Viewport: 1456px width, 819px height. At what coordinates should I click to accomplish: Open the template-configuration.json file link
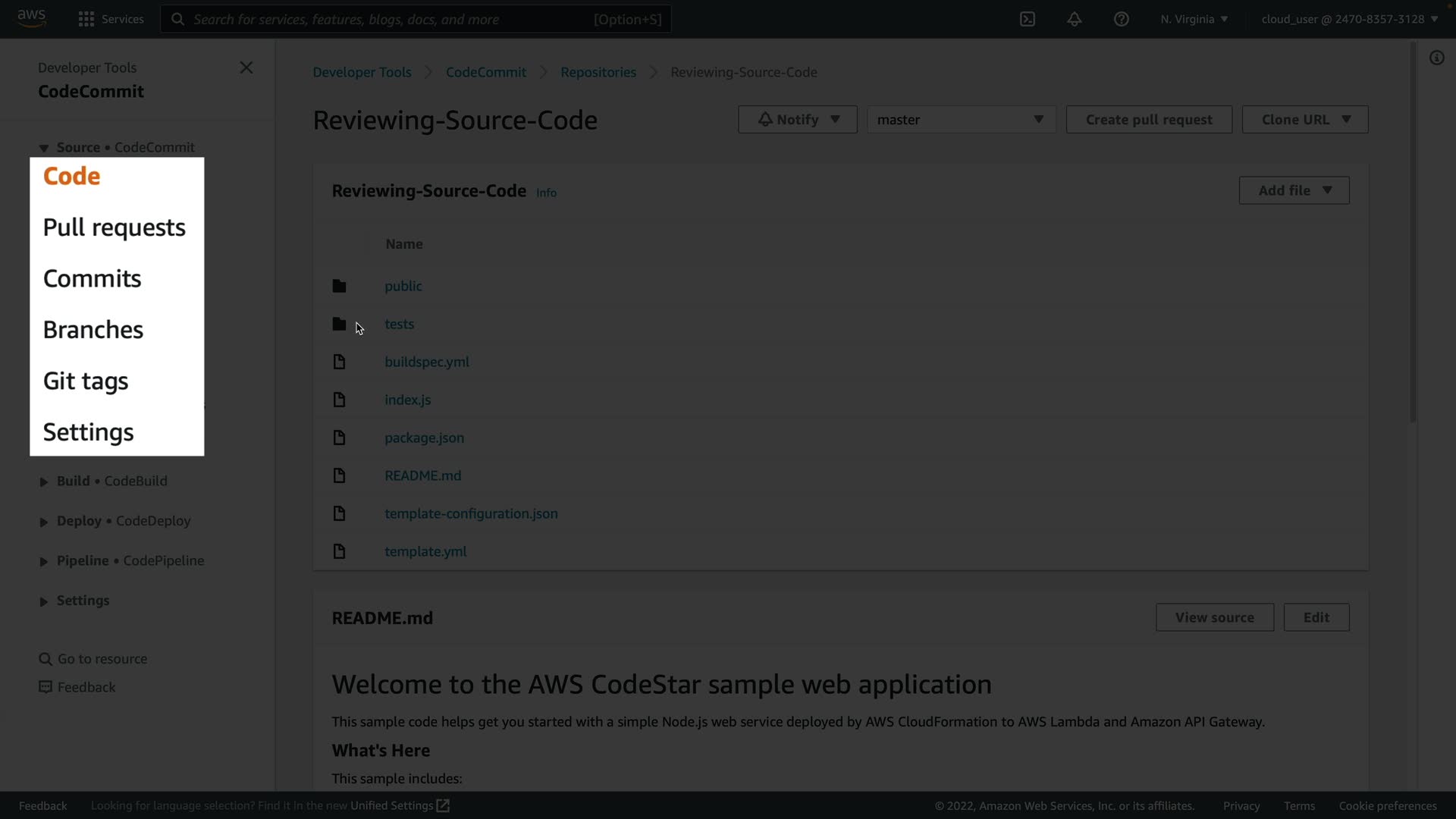pos(471,513)
